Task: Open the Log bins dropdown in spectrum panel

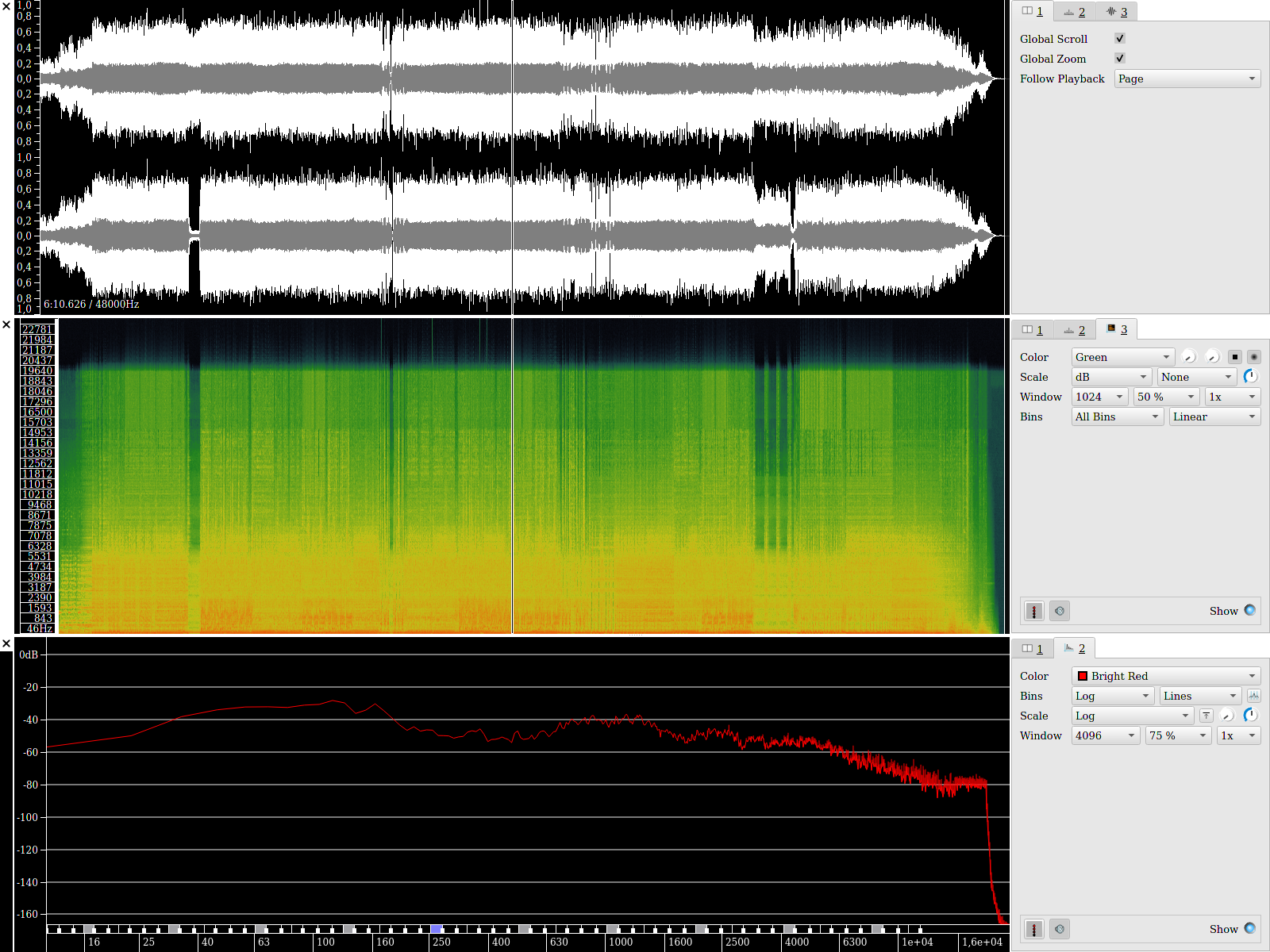Action: tap(1113, 696)
